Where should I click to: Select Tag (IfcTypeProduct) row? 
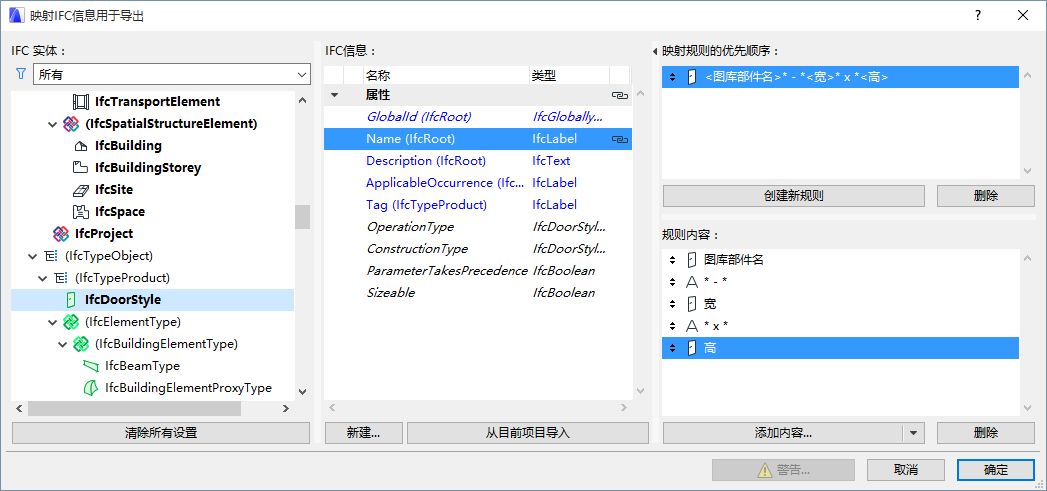[x=477, y=205]
